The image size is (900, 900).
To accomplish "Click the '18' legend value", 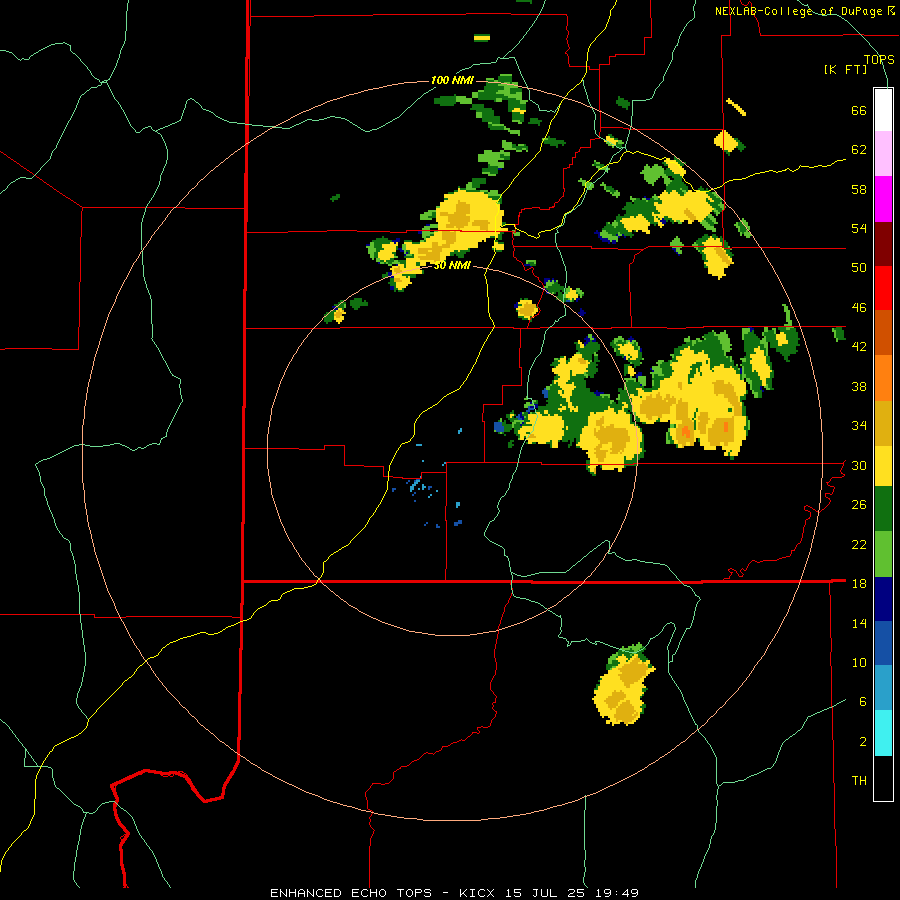I will click(x=859, y=584).
